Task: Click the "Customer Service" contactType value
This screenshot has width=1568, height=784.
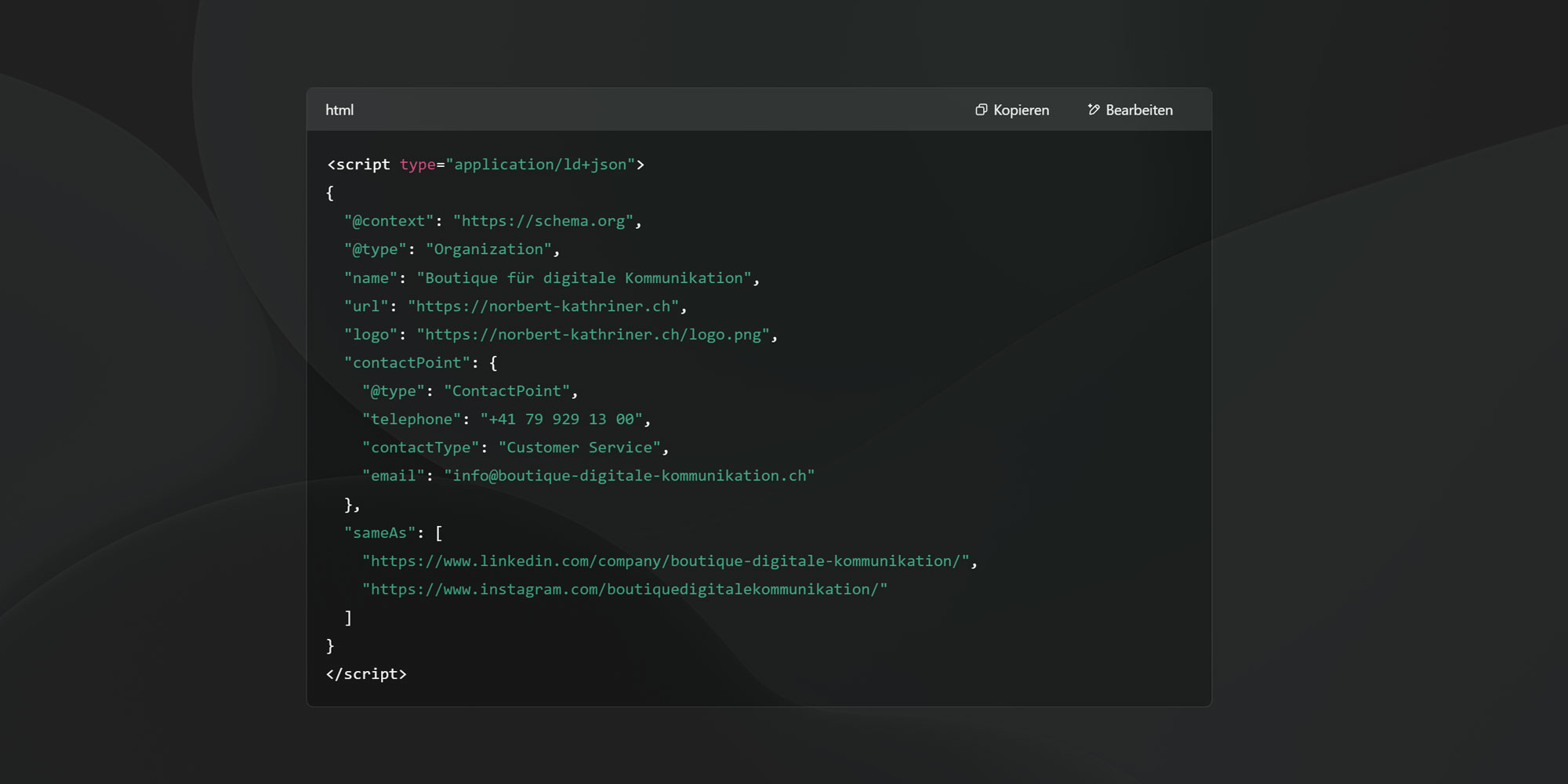Action: click(x=579, y=448)
